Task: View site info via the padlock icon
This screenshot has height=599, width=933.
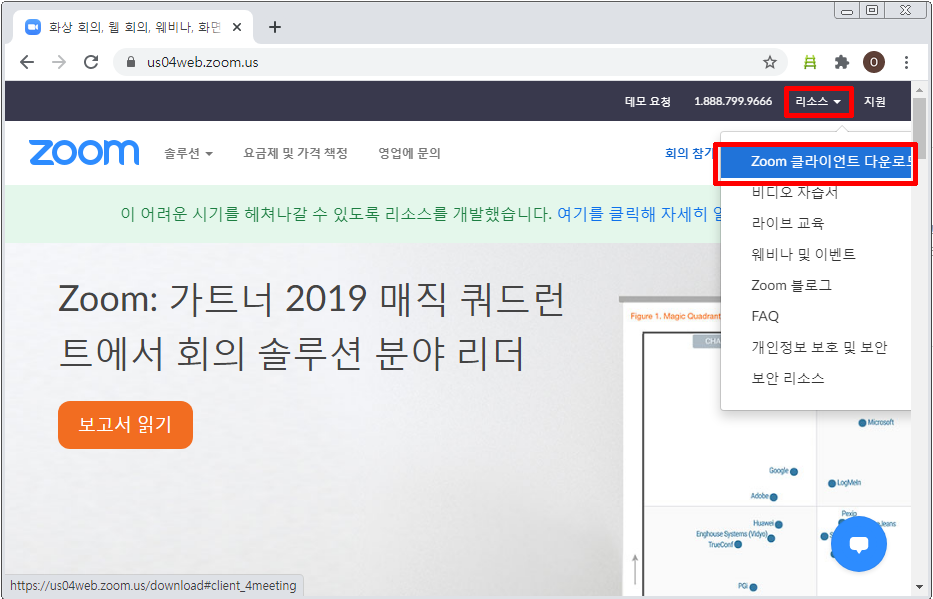Action: coord(132,62)
